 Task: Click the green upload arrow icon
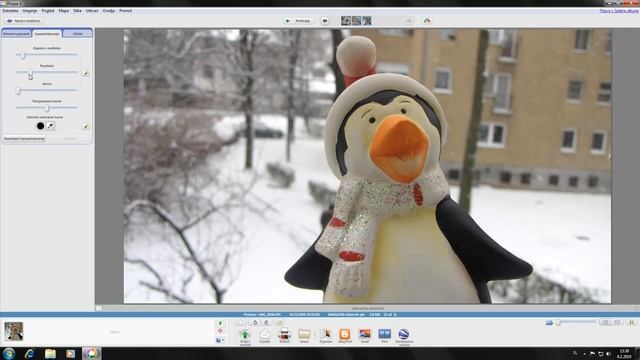[x=245, y=335]
